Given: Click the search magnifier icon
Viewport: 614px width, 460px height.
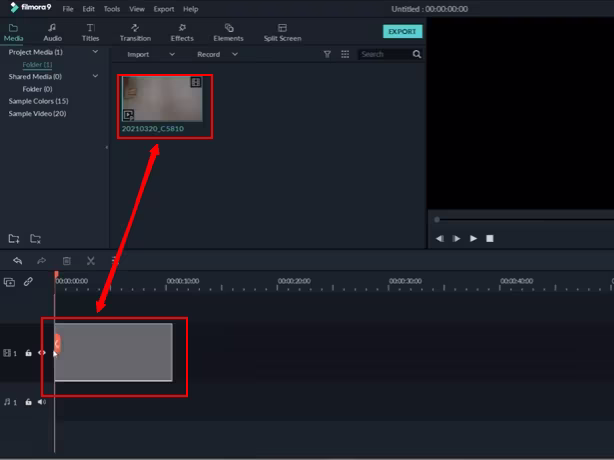Looking at the screenshot, I should (417, 54).
